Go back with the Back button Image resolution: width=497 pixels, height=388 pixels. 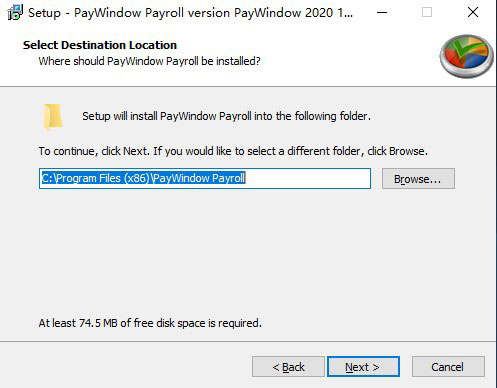pyautogui.click(x=288, y=367)
